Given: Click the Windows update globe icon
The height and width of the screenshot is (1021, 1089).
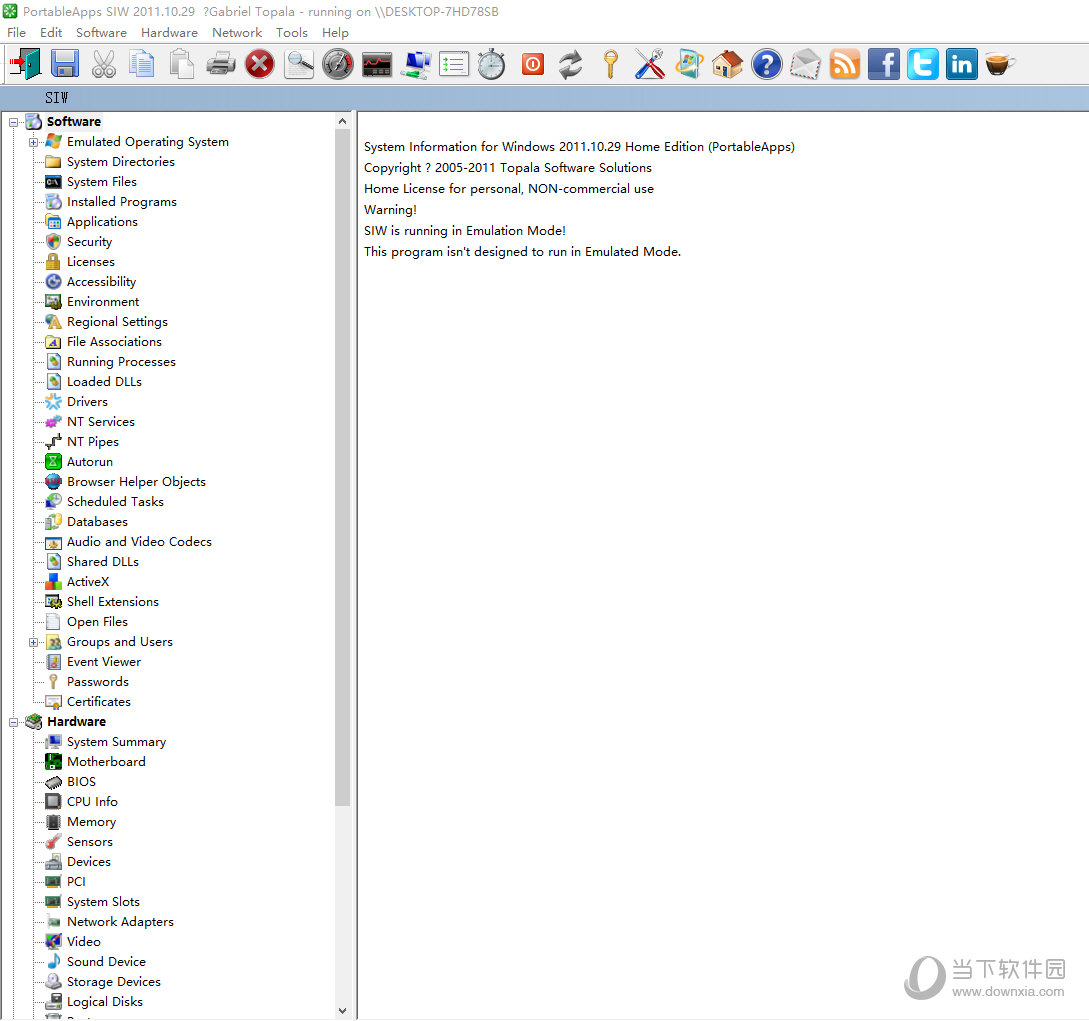Looking at the screenshot, I should 689,65.
